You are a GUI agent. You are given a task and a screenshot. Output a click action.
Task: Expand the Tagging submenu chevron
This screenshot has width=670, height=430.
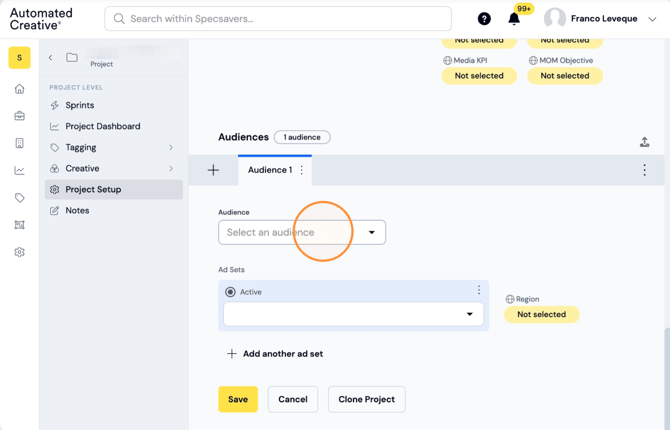pyautogui.click(x=171, y=147)
